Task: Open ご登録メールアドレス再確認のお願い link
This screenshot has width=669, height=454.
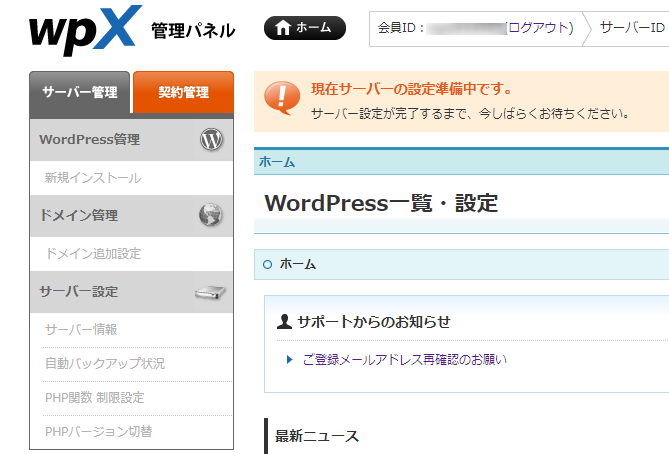Action: click(405, 360)
